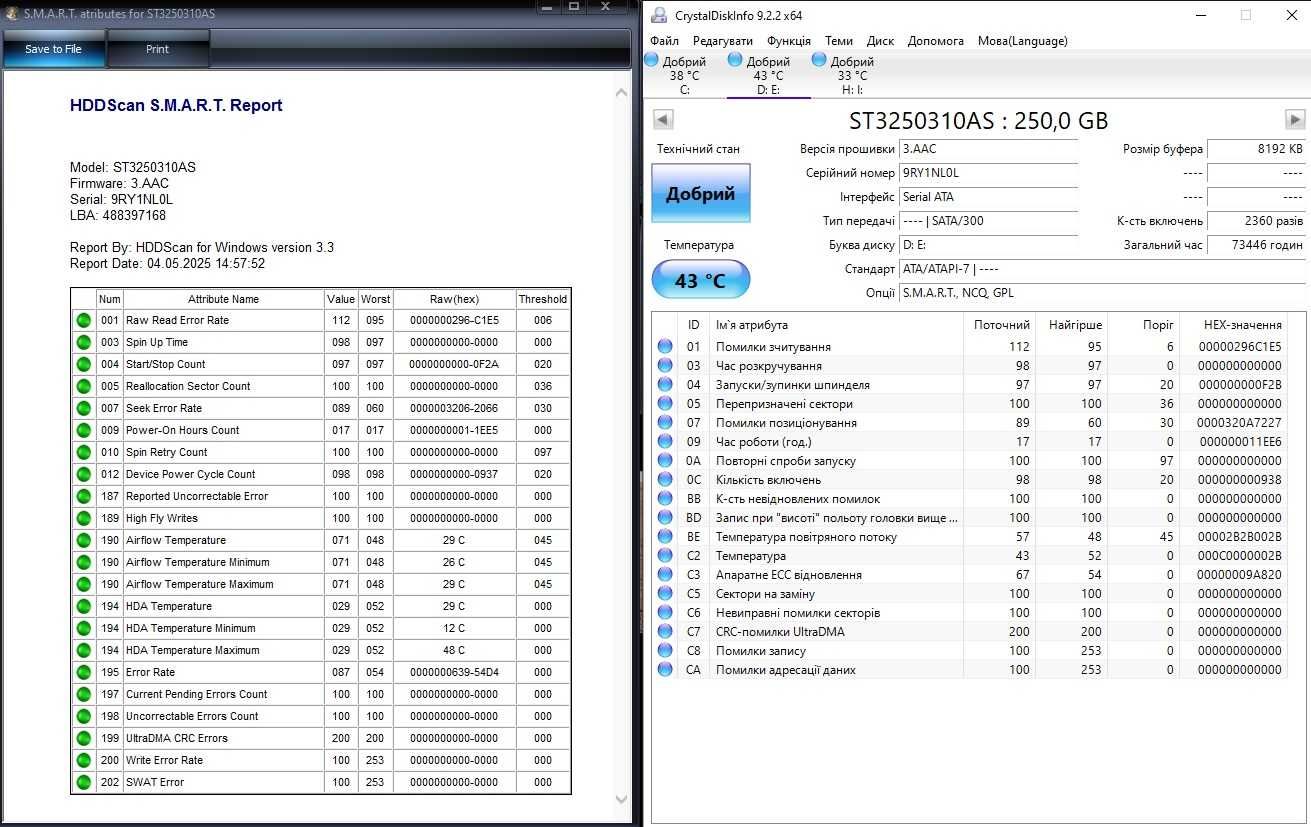
Task: Open Диск menu
Action: click(x=880, y=41)
